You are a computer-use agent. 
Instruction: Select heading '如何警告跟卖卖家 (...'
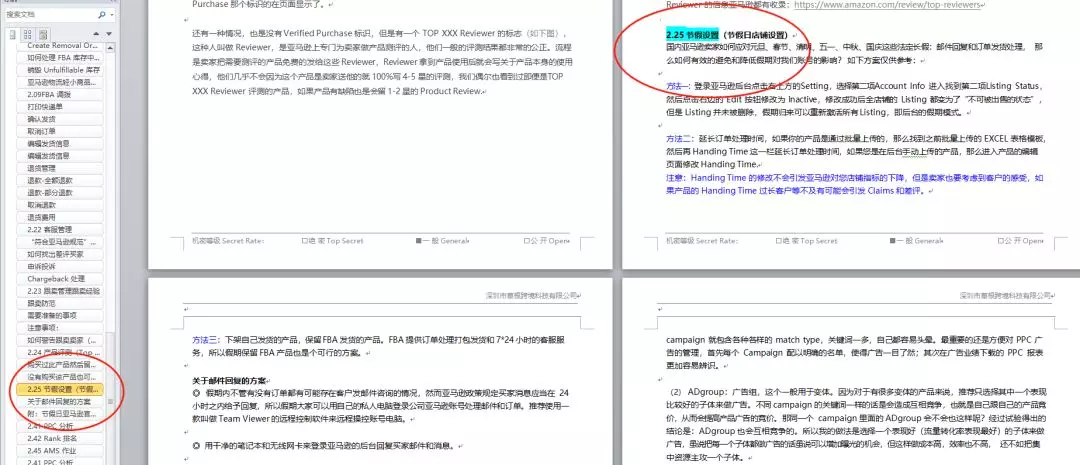62,340
